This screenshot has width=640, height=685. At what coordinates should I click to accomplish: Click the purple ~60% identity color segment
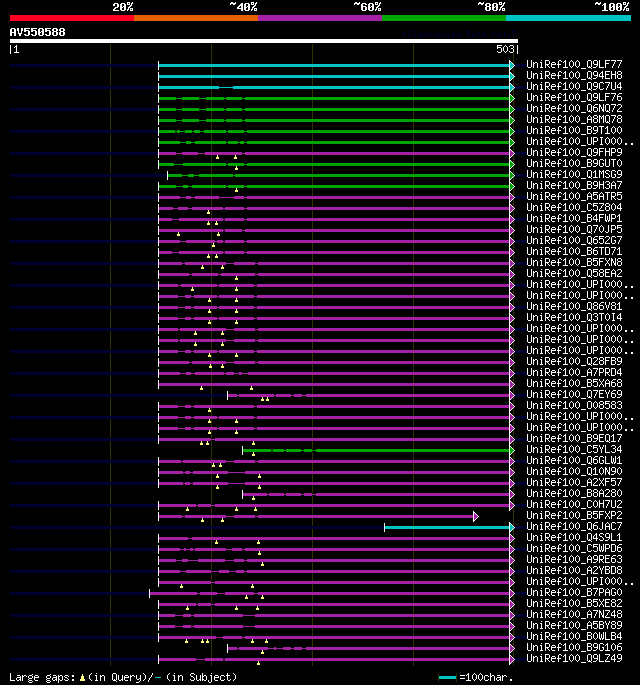point(320,18)
